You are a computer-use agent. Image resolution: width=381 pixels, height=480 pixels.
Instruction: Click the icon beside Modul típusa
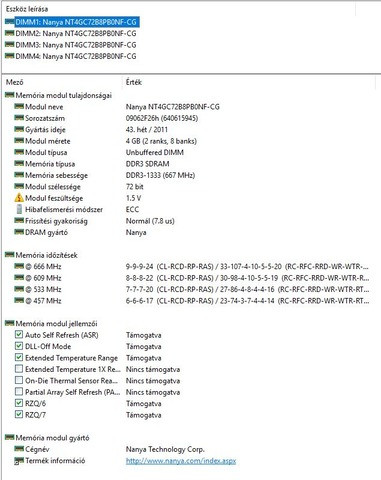tap(19, 152)
